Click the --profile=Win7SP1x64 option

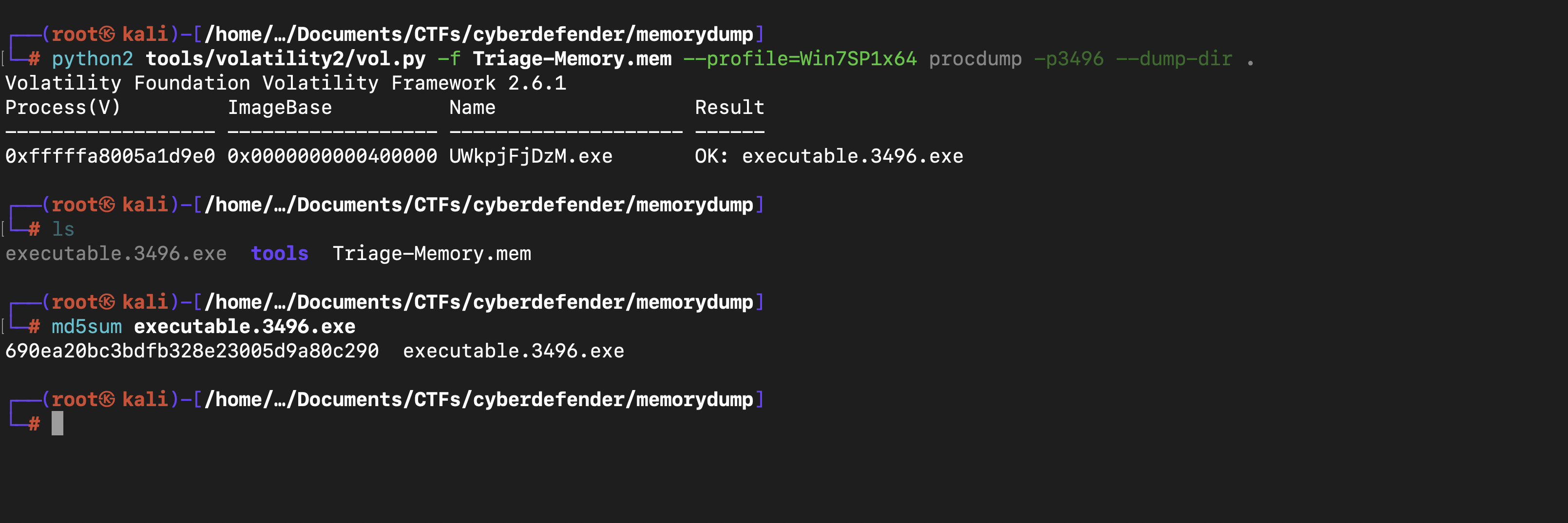[800, 59]
